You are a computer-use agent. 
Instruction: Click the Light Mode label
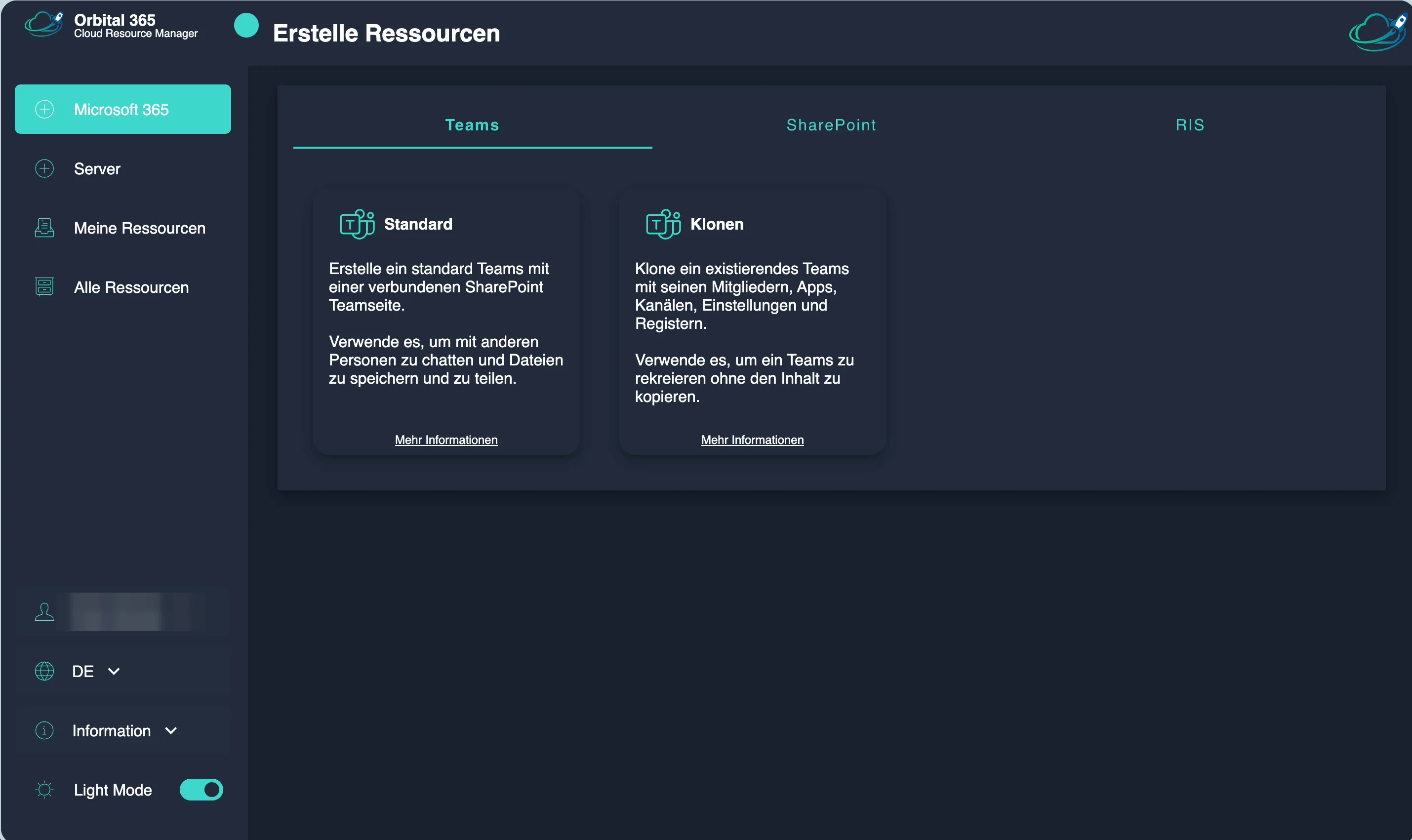point(113,790)
